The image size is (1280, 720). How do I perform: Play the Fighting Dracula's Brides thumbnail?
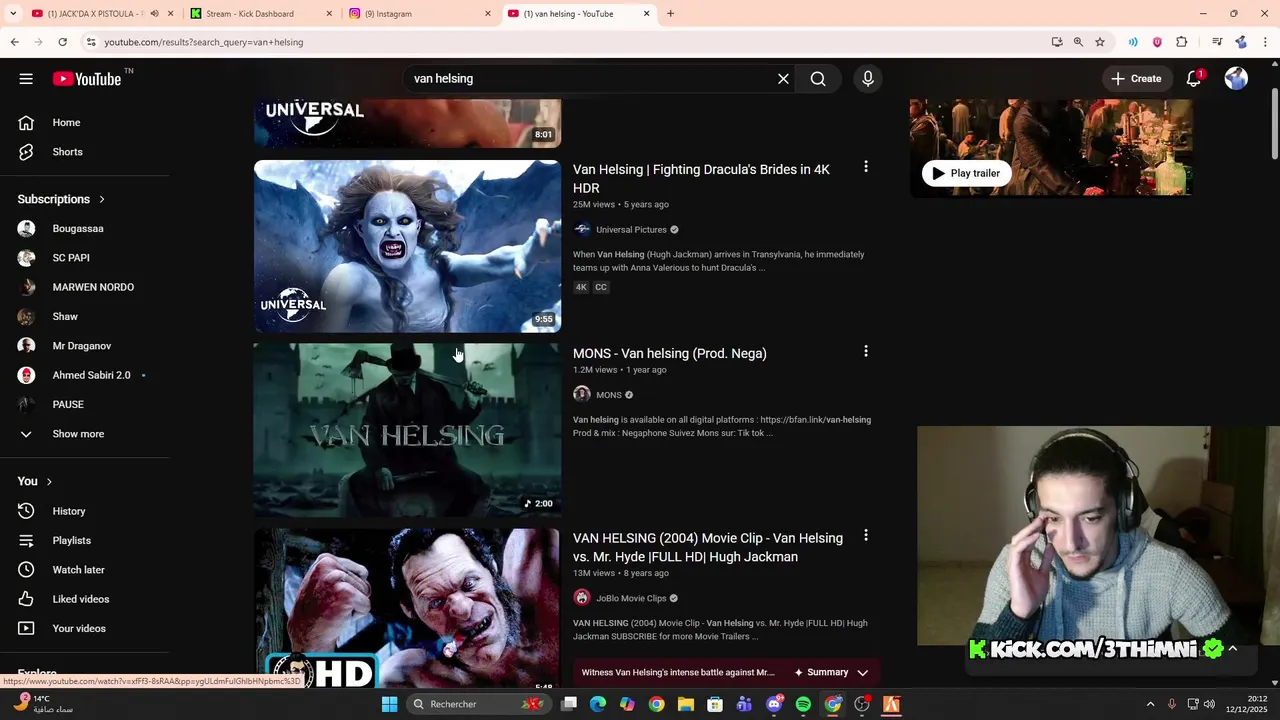(407, 246)
